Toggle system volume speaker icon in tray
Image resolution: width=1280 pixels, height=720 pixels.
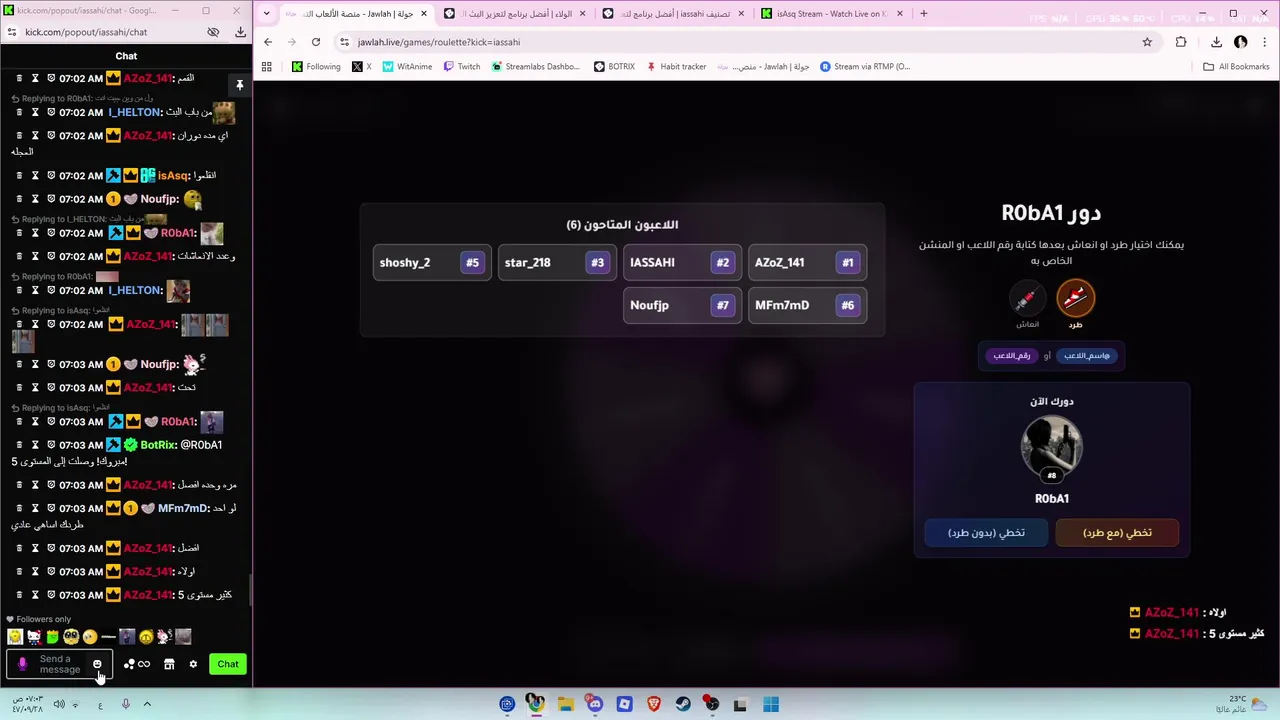pyautogui.click(x=58, y=704)
